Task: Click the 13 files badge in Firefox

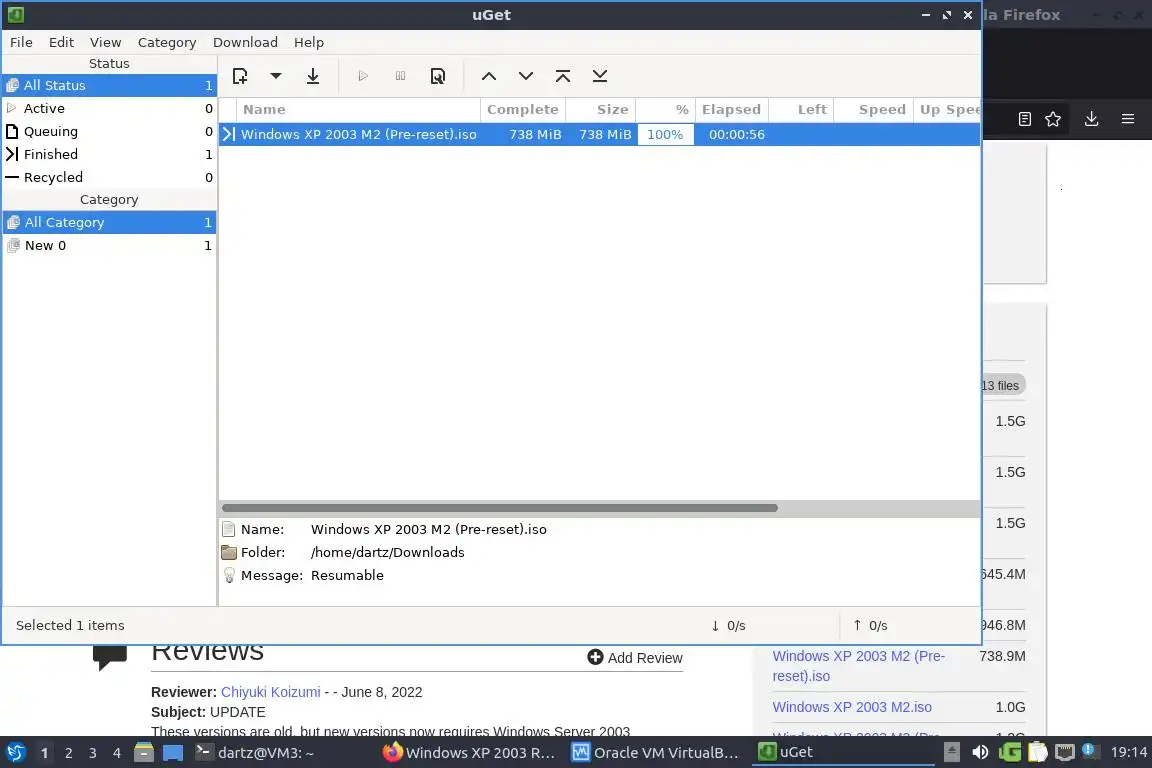Action: pos(1002,385)
